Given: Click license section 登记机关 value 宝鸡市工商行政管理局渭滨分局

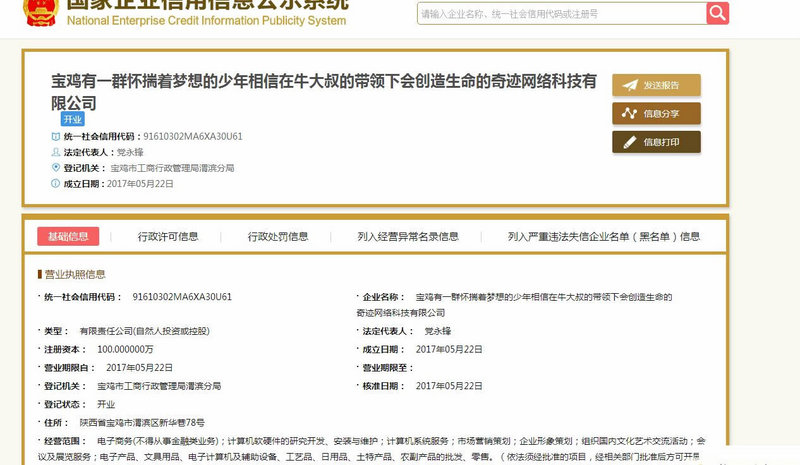Looking at the screenshot, I should [159, 386].
